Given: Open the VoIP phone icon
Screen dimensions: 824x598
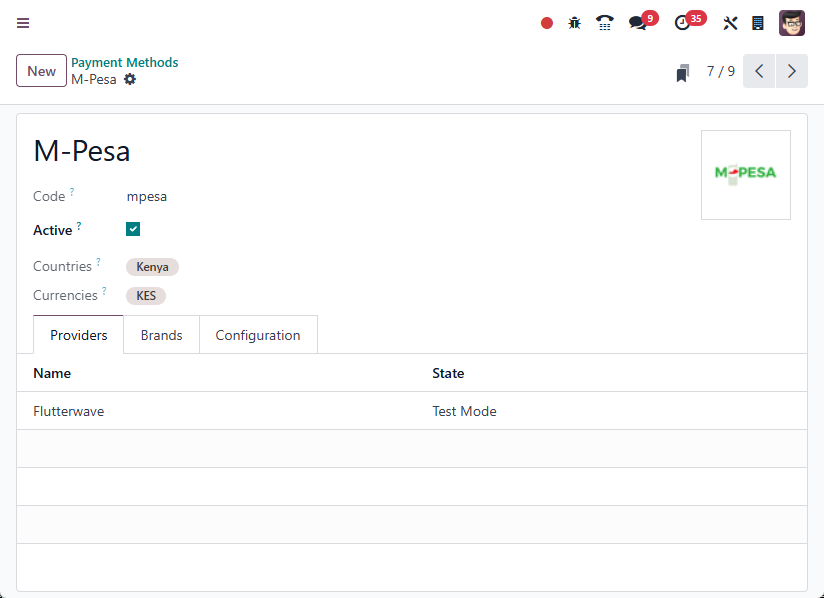Looking at the screenshot, I should [x=604, y=23].
